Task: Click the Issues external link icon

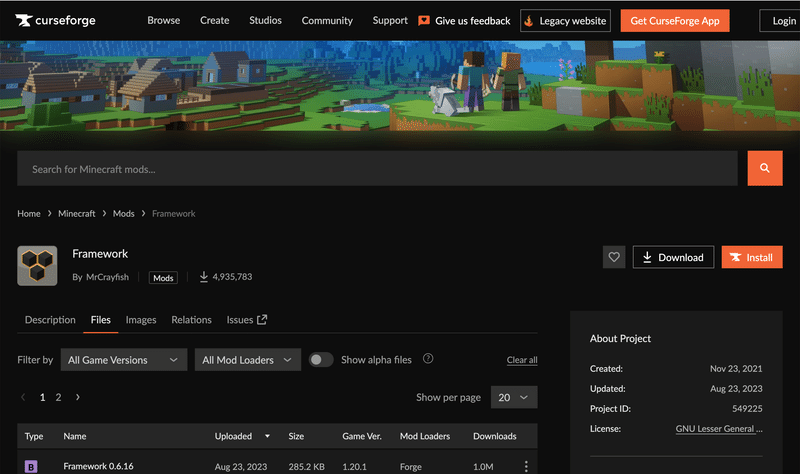Action: tap(262, 319)
